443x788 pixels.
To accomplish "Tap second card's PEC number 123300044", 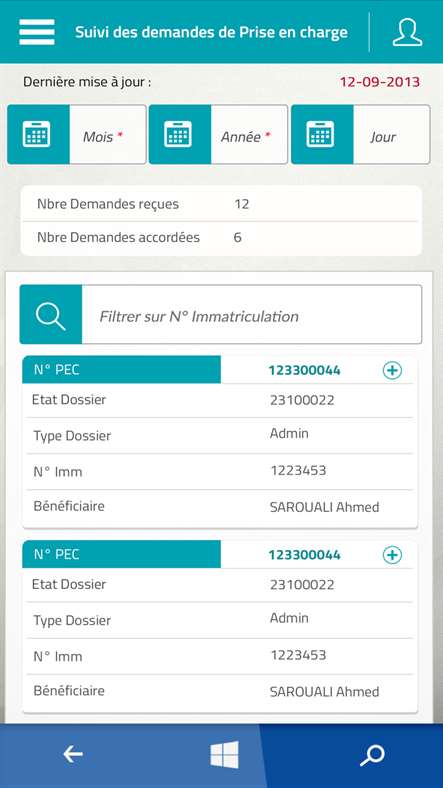I will pos(304,555).
